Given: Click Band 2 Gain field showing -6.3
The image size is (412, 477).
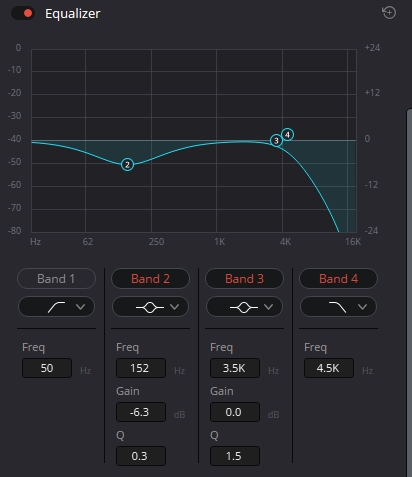Looking at the screenshot, I should 141,412.
